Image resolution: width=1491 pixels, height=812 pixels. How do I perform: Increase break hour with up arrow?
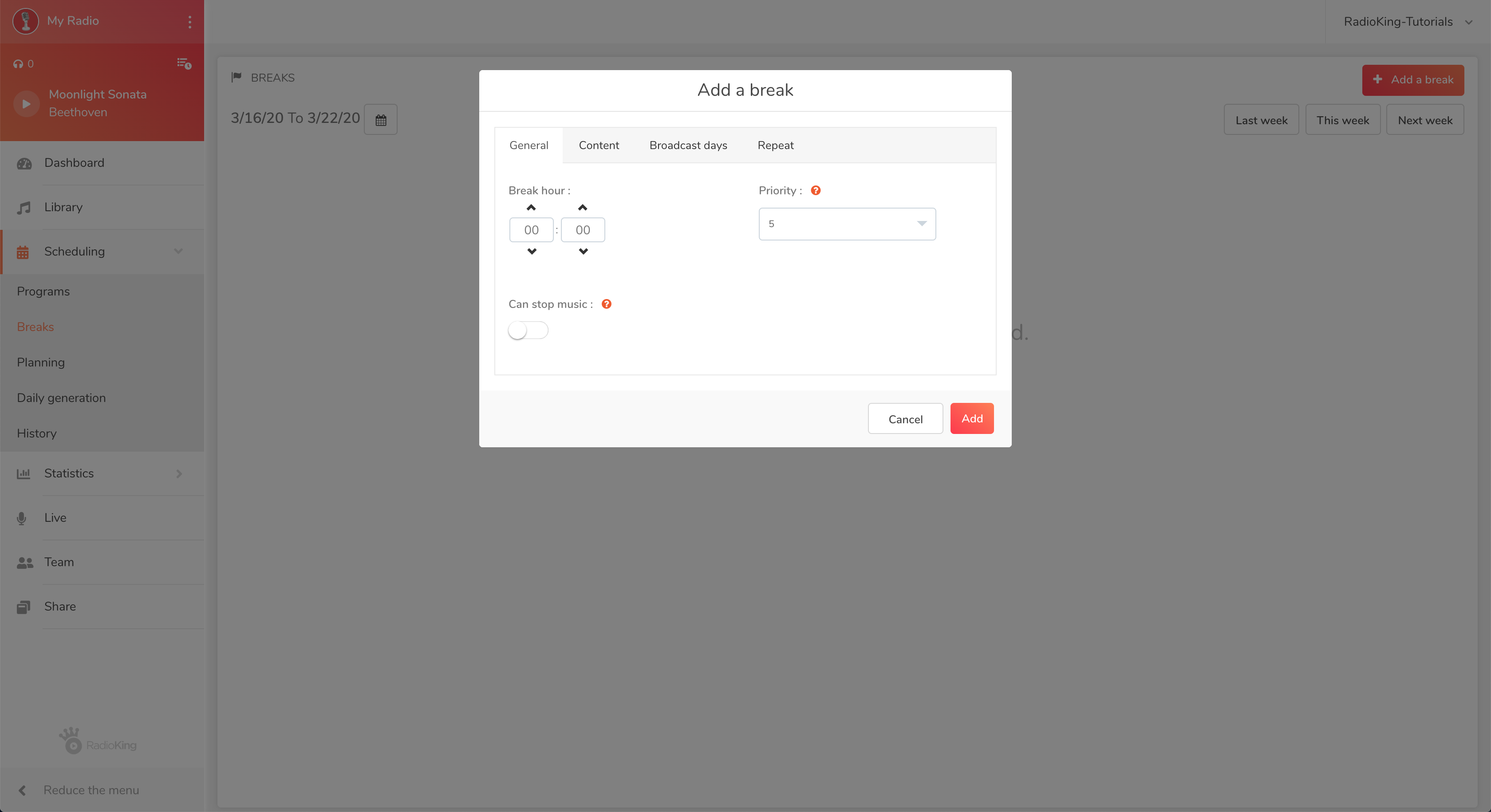[x=531, y=208]
